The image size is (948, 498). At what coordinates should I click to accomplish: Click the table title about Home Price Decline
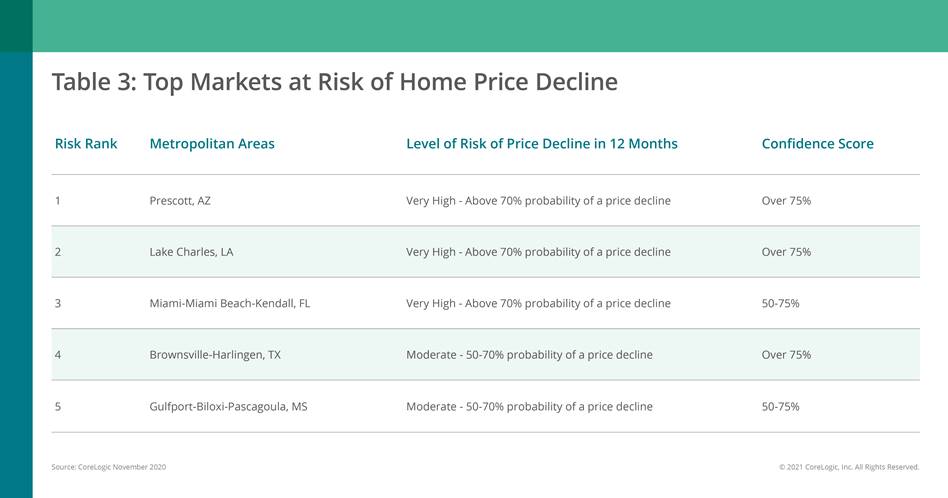334,82
